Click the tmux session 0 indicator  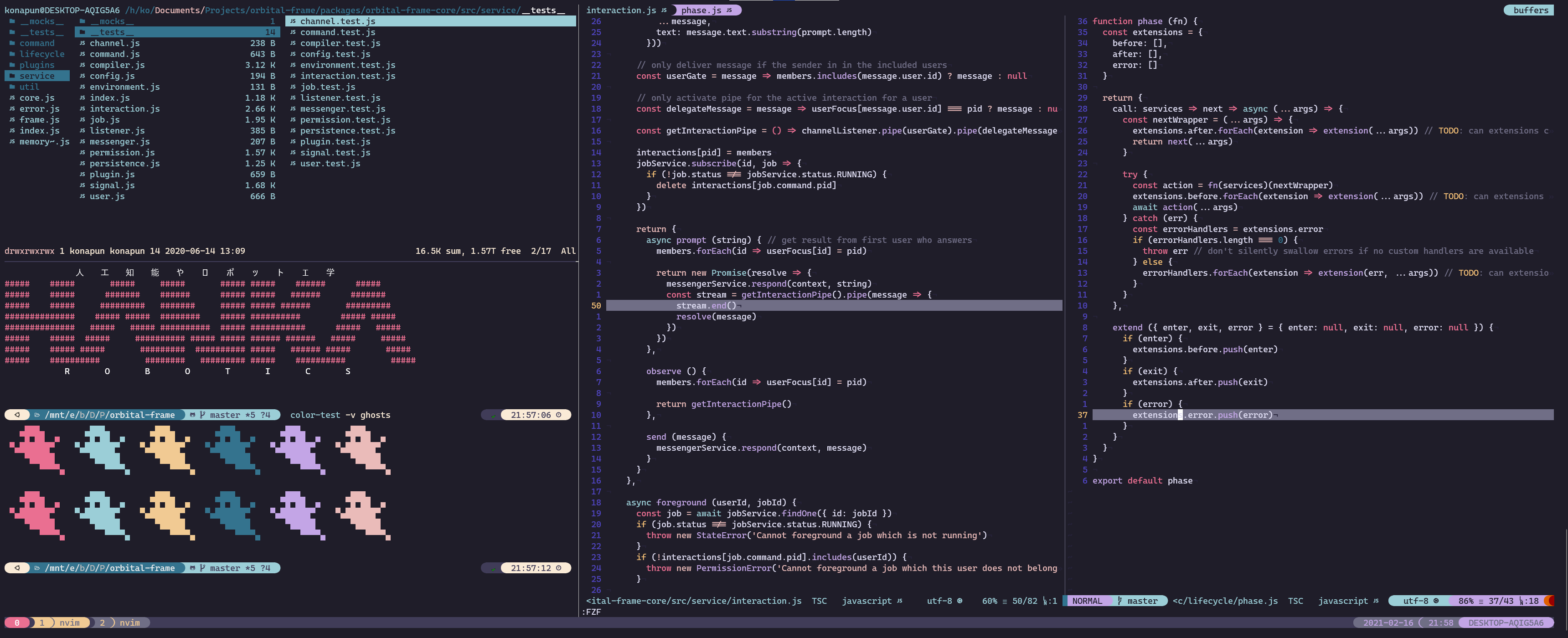[17, 623]
